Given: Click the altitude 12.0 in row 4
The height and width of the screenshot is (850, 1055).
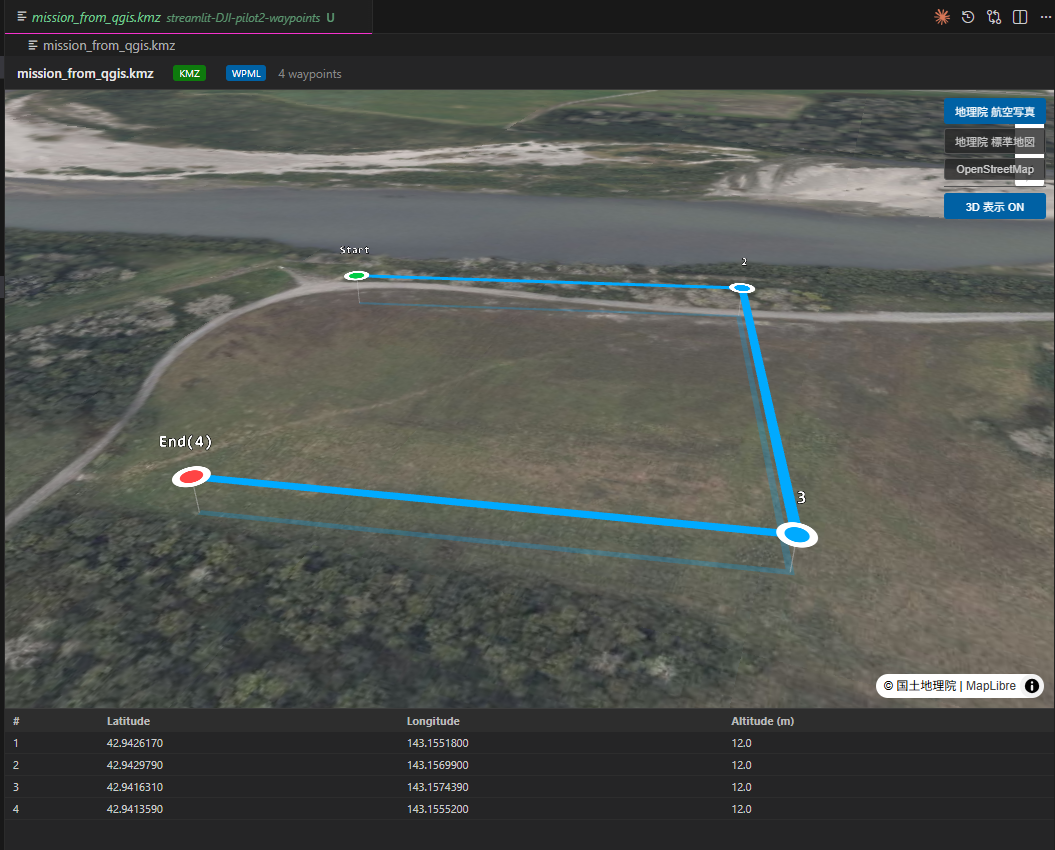Looking at the screenshot, I should pyautogui.click(x=741, y=809).
